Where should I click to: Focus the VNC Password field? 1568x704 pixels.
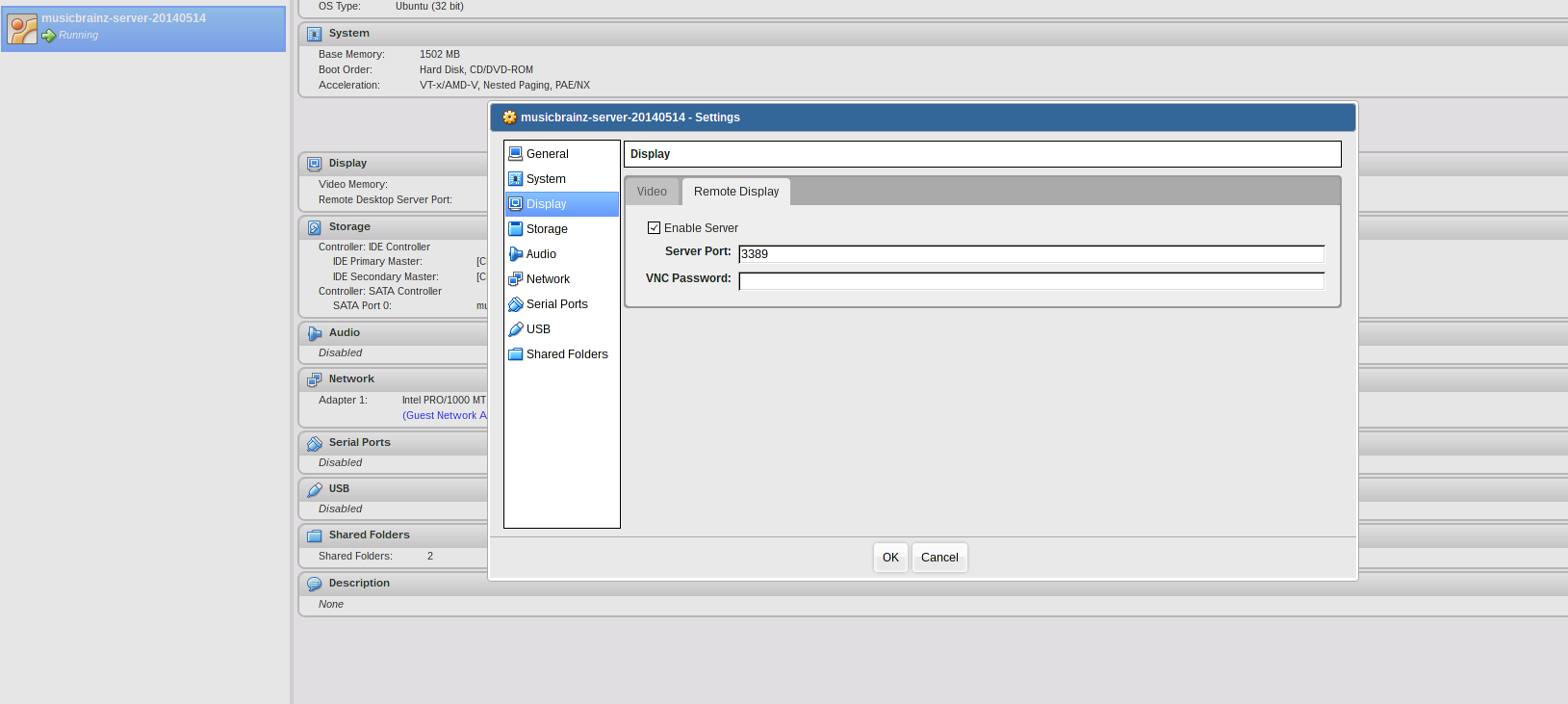(x=1032, y=281)
